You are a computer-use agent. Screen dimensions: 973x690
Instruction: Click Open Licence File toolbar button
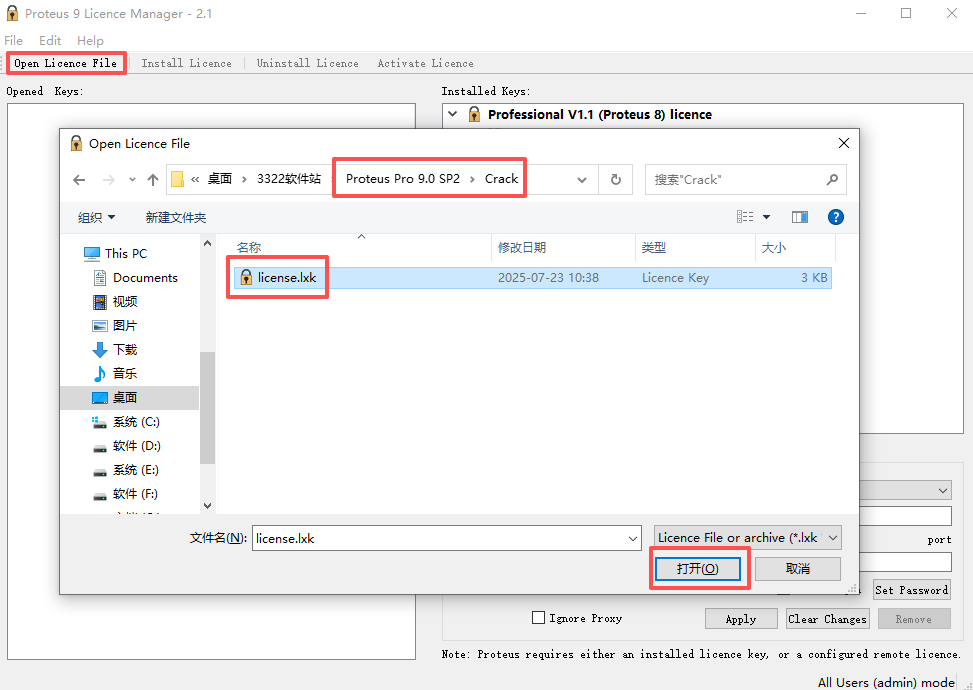point(65,63)
